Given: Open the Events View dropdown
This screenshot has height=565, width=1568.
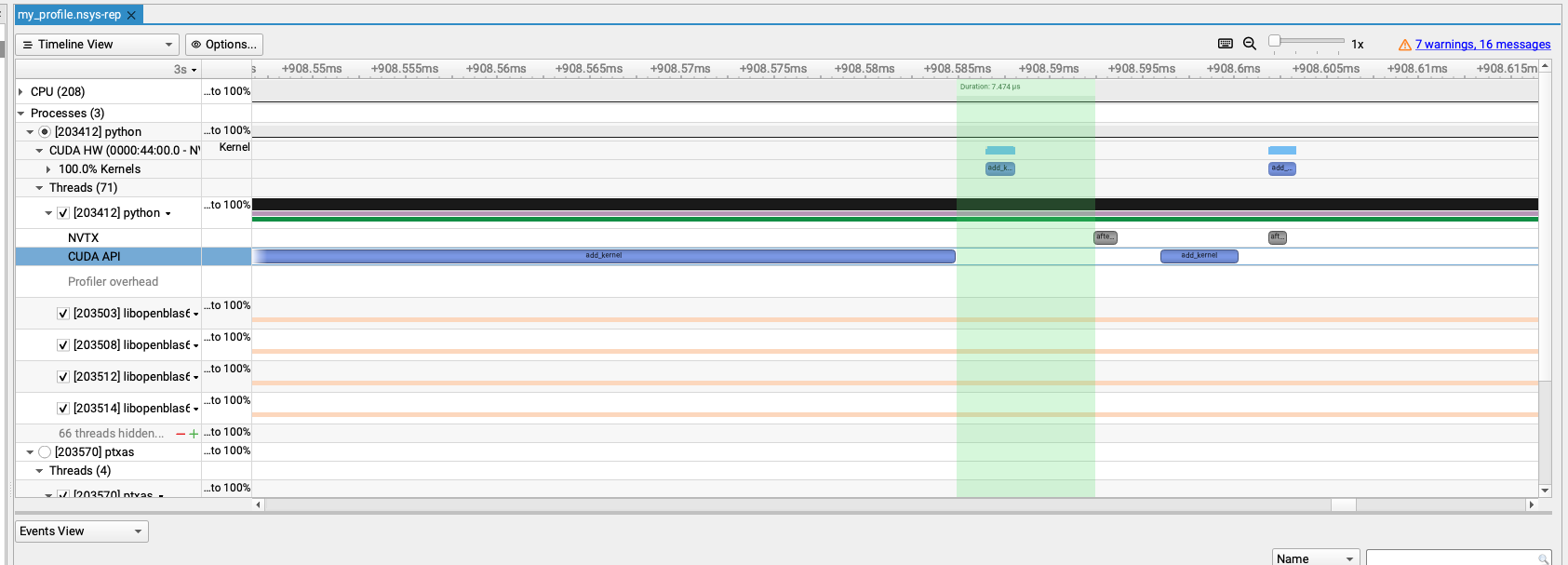Looking at the screenshot, I should tap(82, 531).
